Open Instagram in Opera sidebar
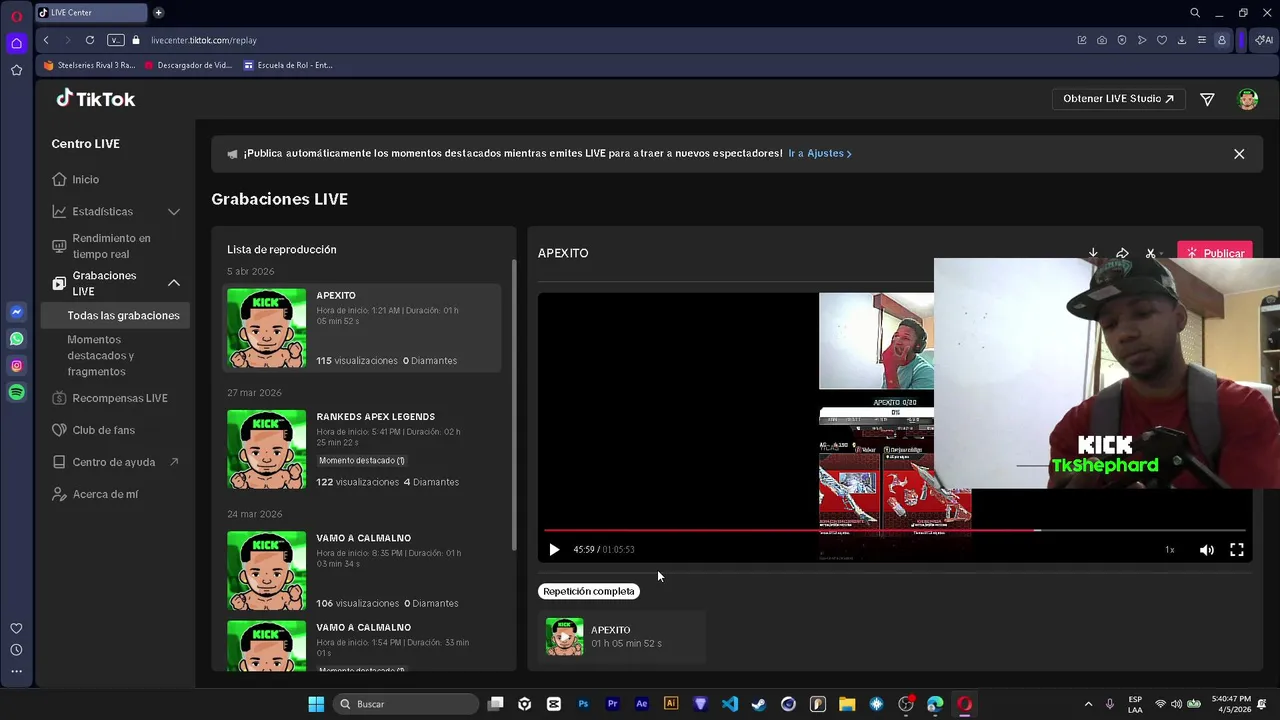This screenshot has width=1280, height=720. [x=16, y=366]
